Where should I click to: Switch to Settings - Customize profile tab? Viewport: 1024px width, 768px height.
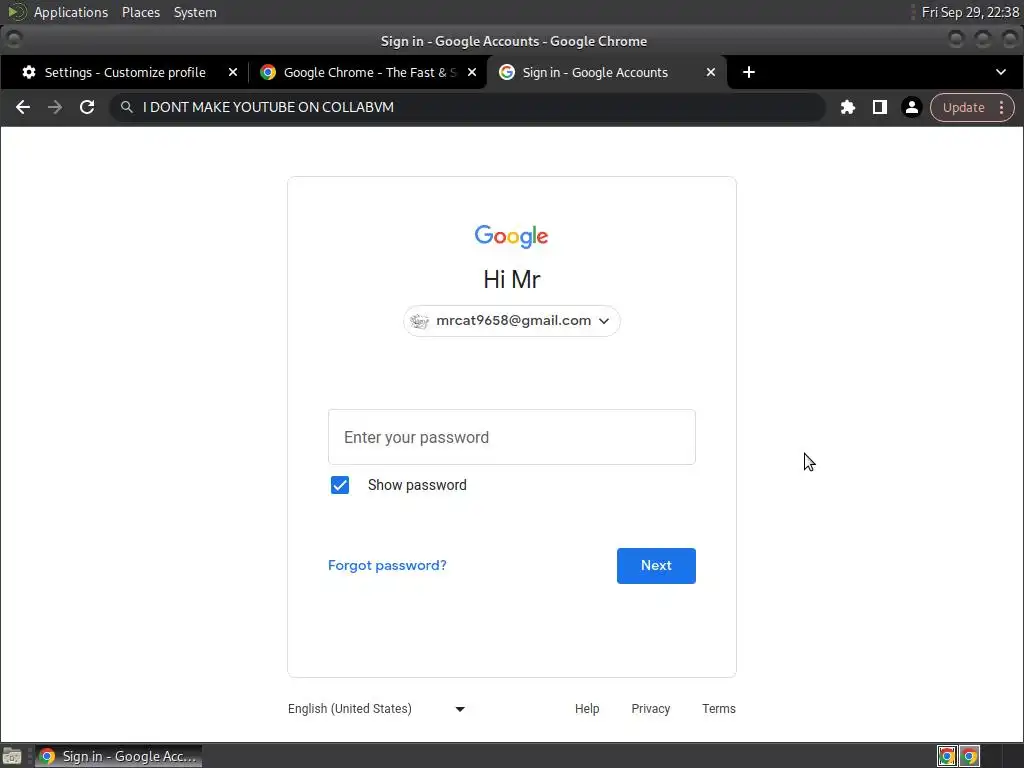(124, 72)
